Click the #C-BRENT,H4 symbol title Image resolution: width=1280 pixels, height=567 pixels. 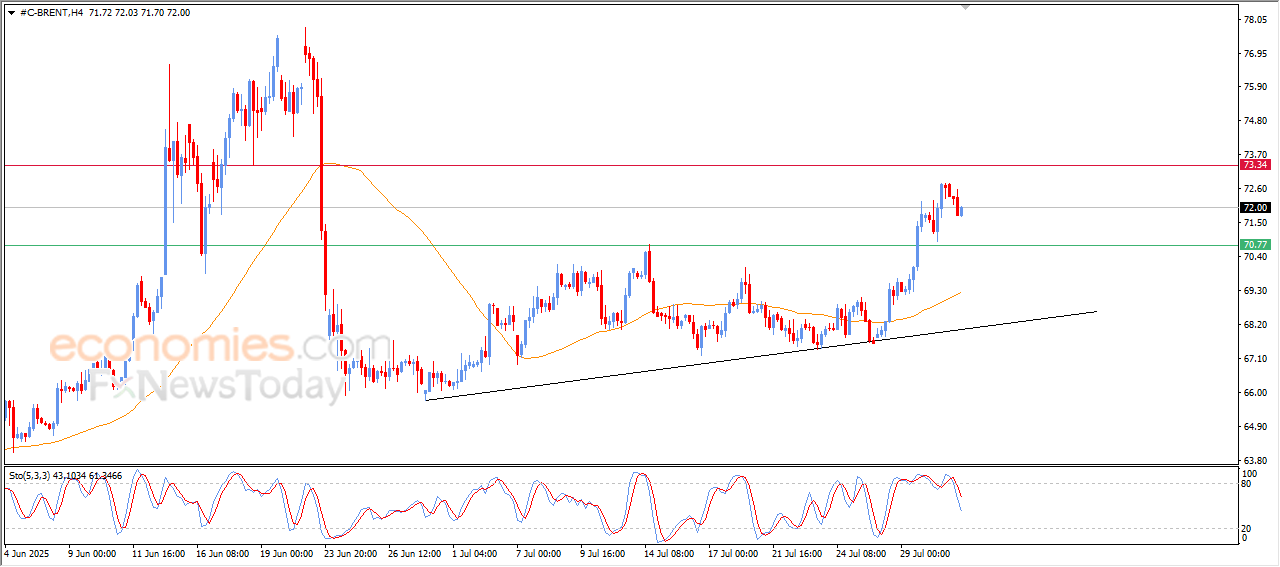pos(51,12)
